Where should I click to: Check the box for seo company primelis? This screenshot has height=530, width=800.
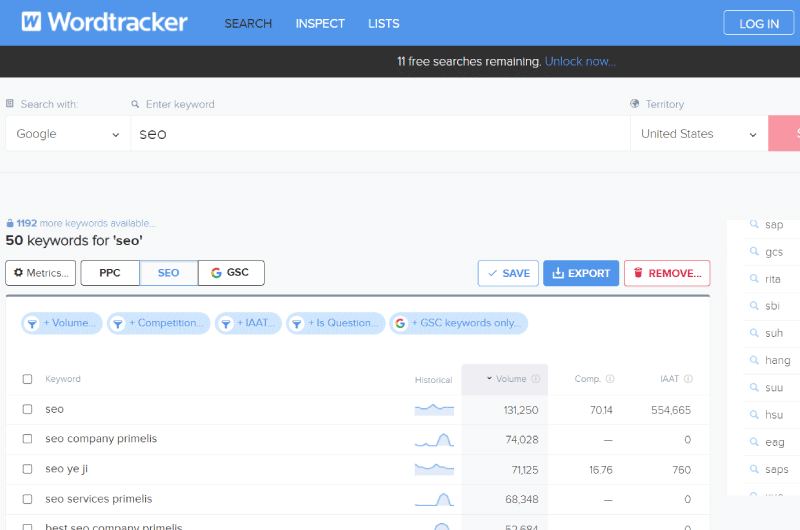click(x=28, y=439)
